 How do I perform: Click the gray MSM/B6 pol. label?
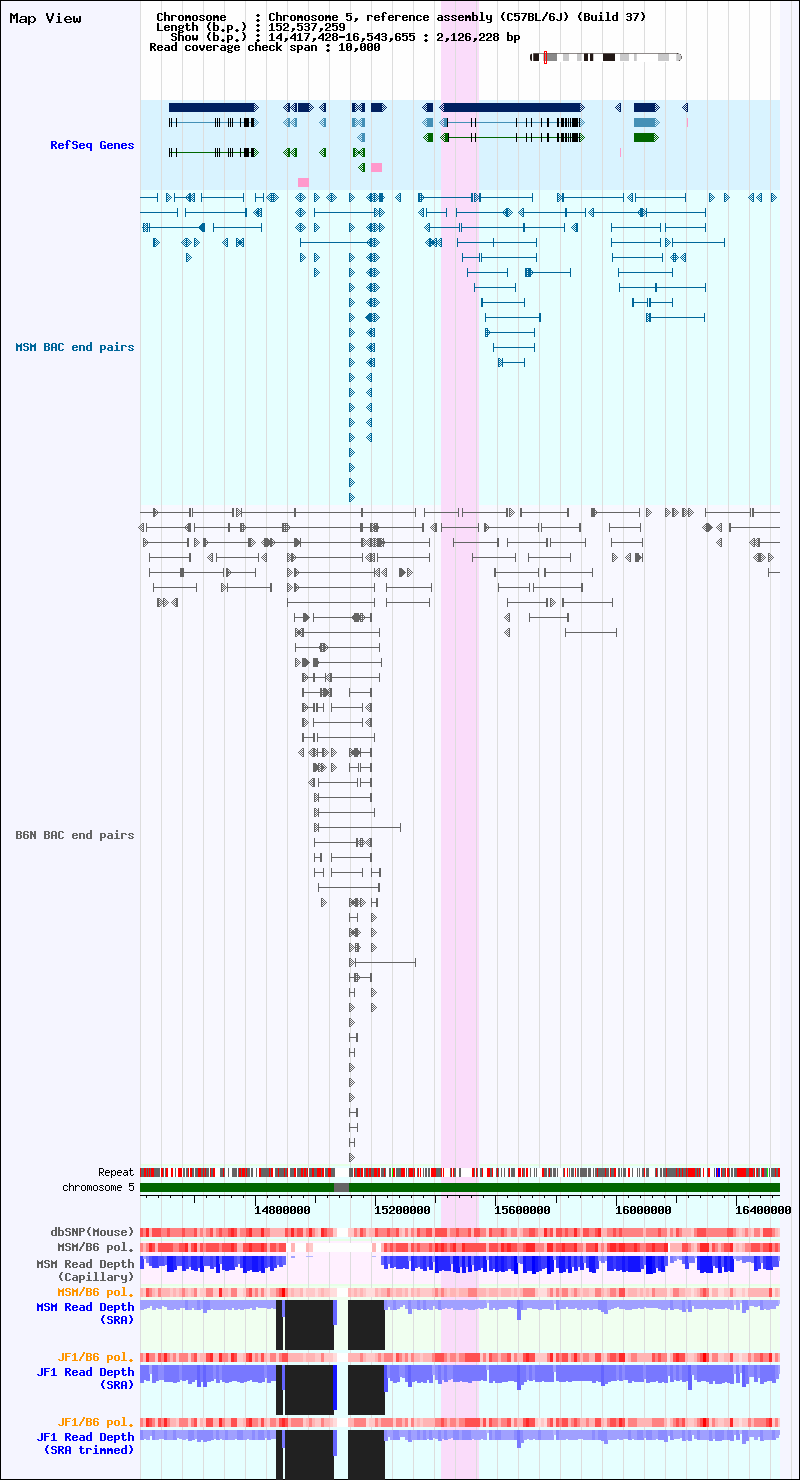[x=96, y=1247]
